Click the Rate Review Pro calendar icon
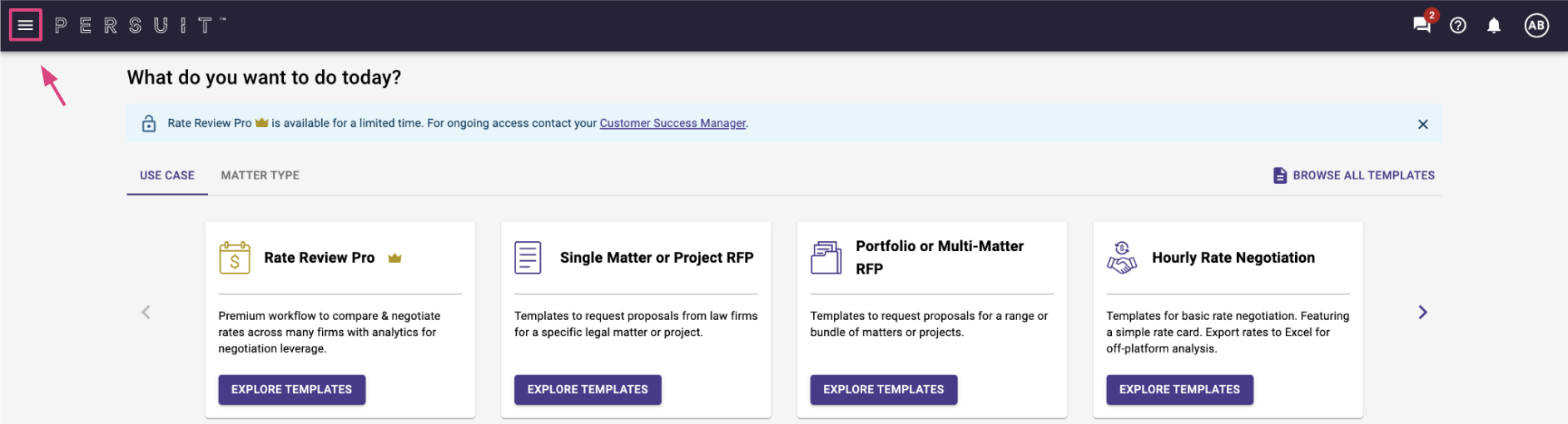 [x=235, y=258]
